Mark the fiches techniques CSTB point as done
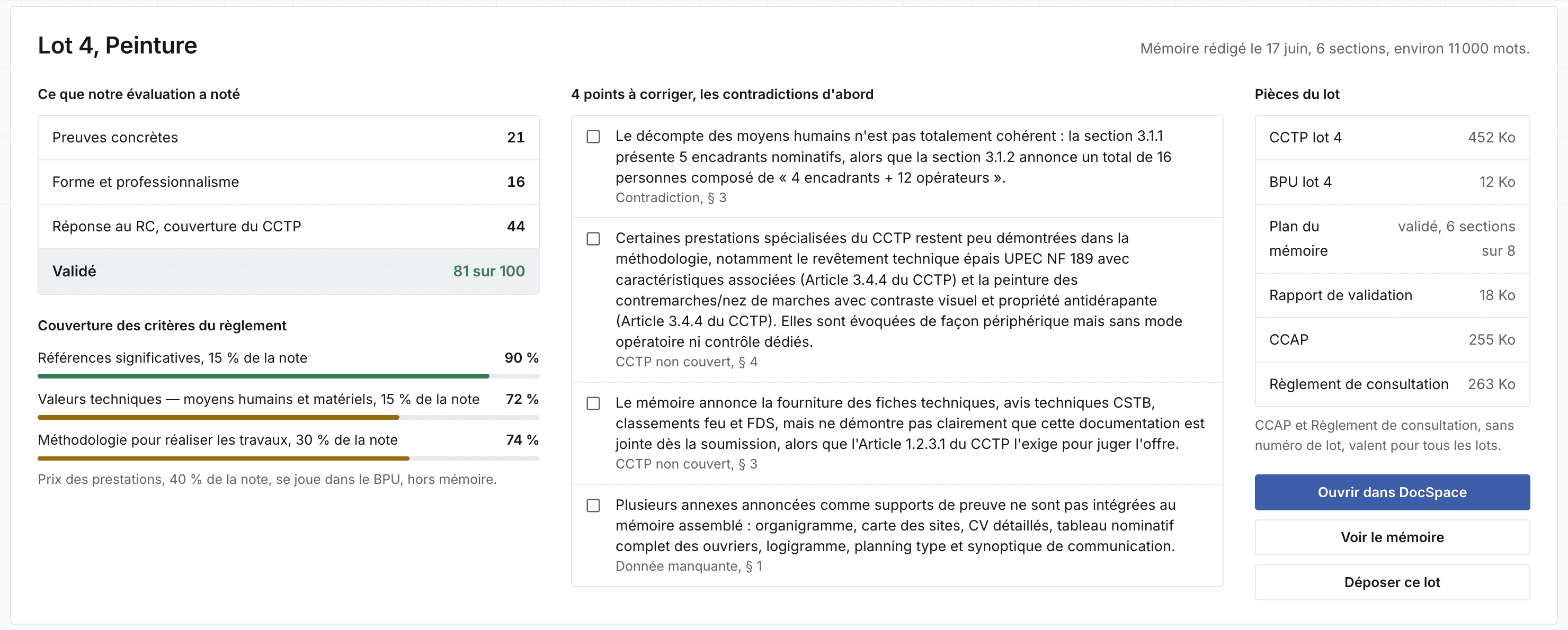 tap(593, 403)
